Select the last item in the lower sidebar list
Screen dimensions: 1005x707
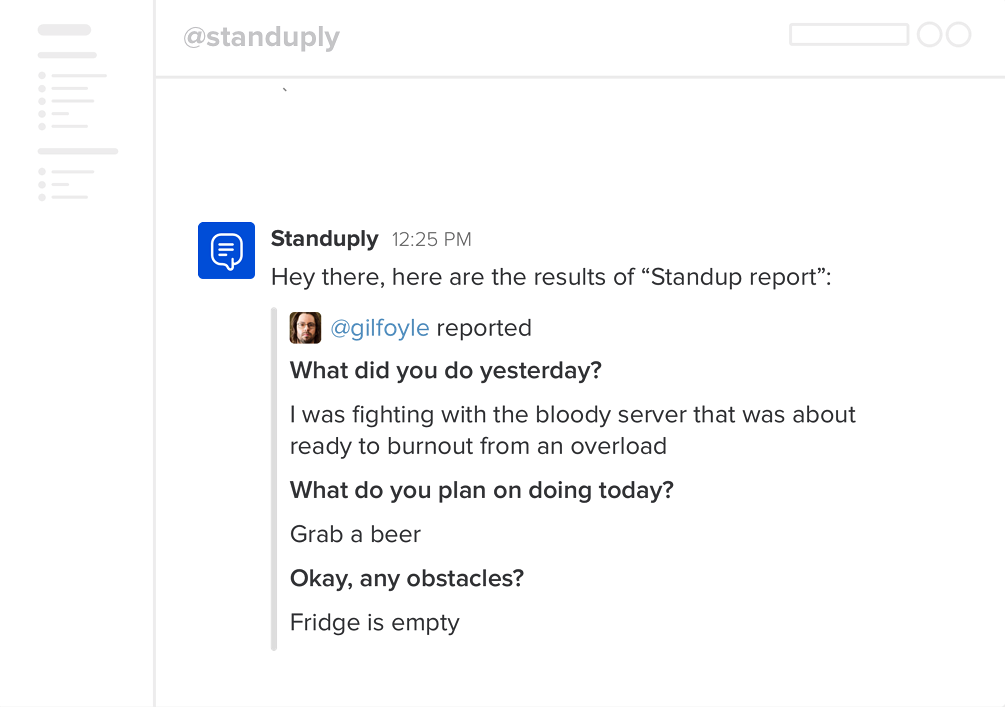[x=64, y=197]
